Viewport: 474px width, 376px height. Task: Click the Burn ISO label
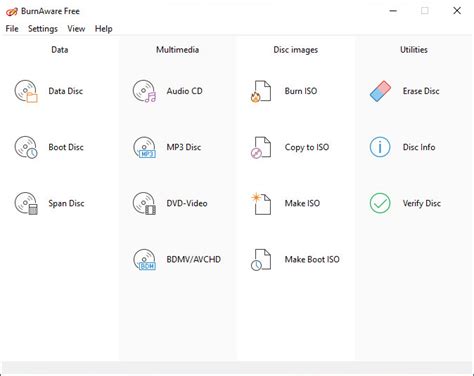[301, 91]
